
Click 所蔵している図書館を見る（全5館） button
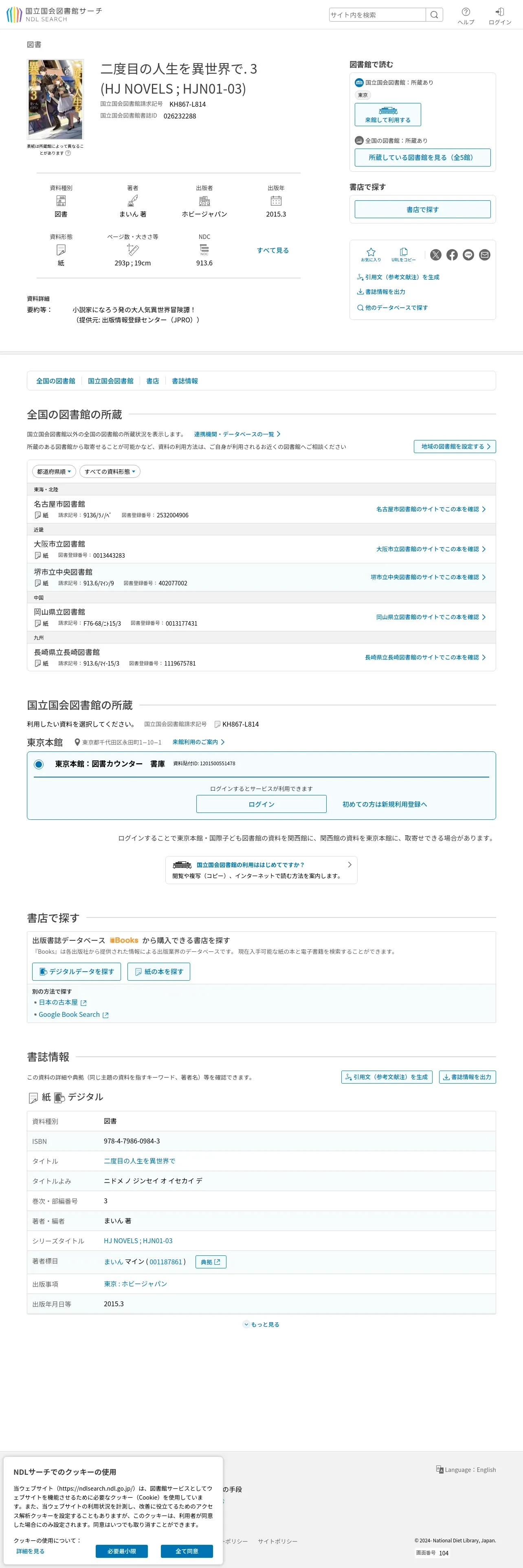[x=422, y=157]
